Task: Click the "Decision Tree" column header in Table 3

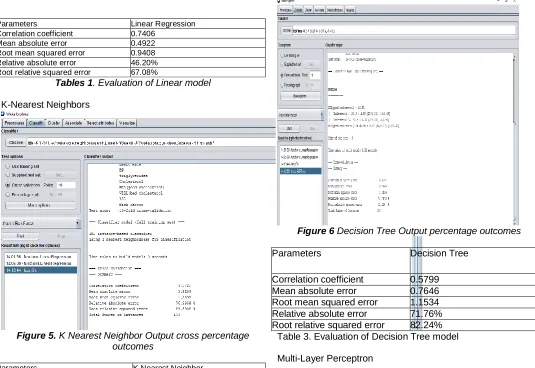Action: (473, 260)
